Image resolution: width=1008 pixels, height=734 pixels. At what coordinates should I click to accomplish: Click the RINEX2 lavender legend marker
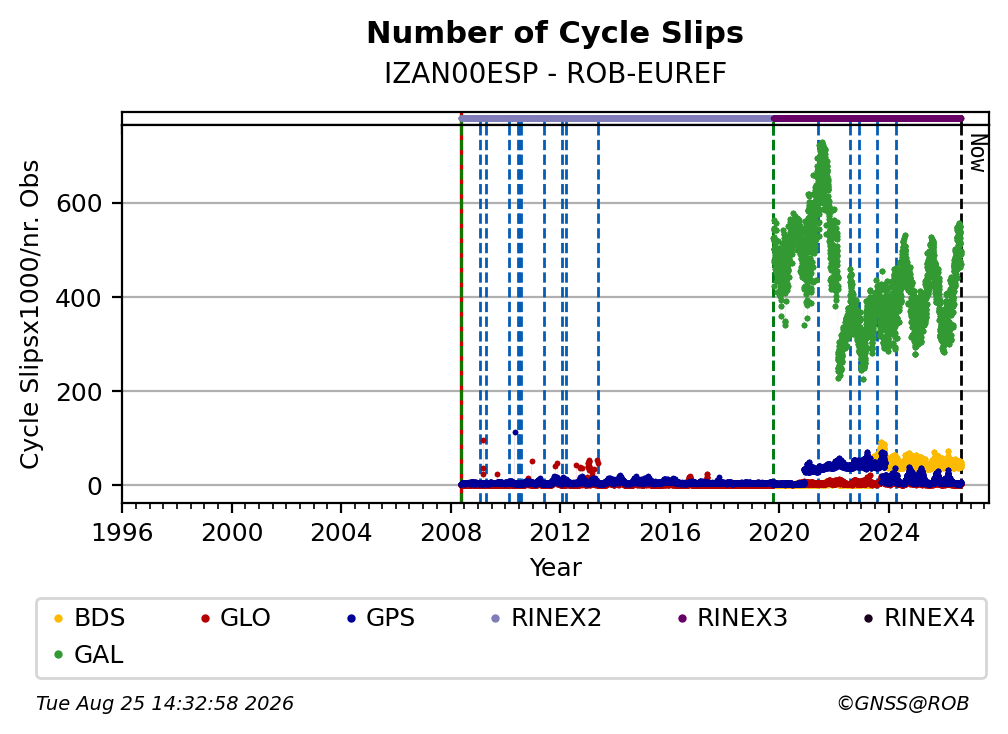point(496,619)
